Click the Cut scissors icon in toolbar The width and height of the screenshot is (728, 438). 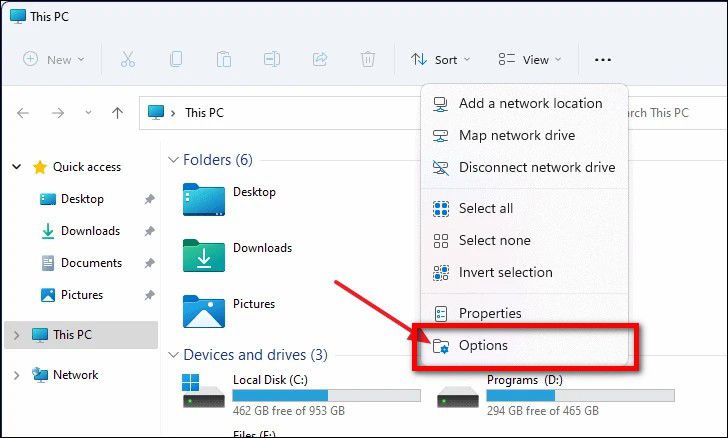pyautogui.click(x=128, y=59)
